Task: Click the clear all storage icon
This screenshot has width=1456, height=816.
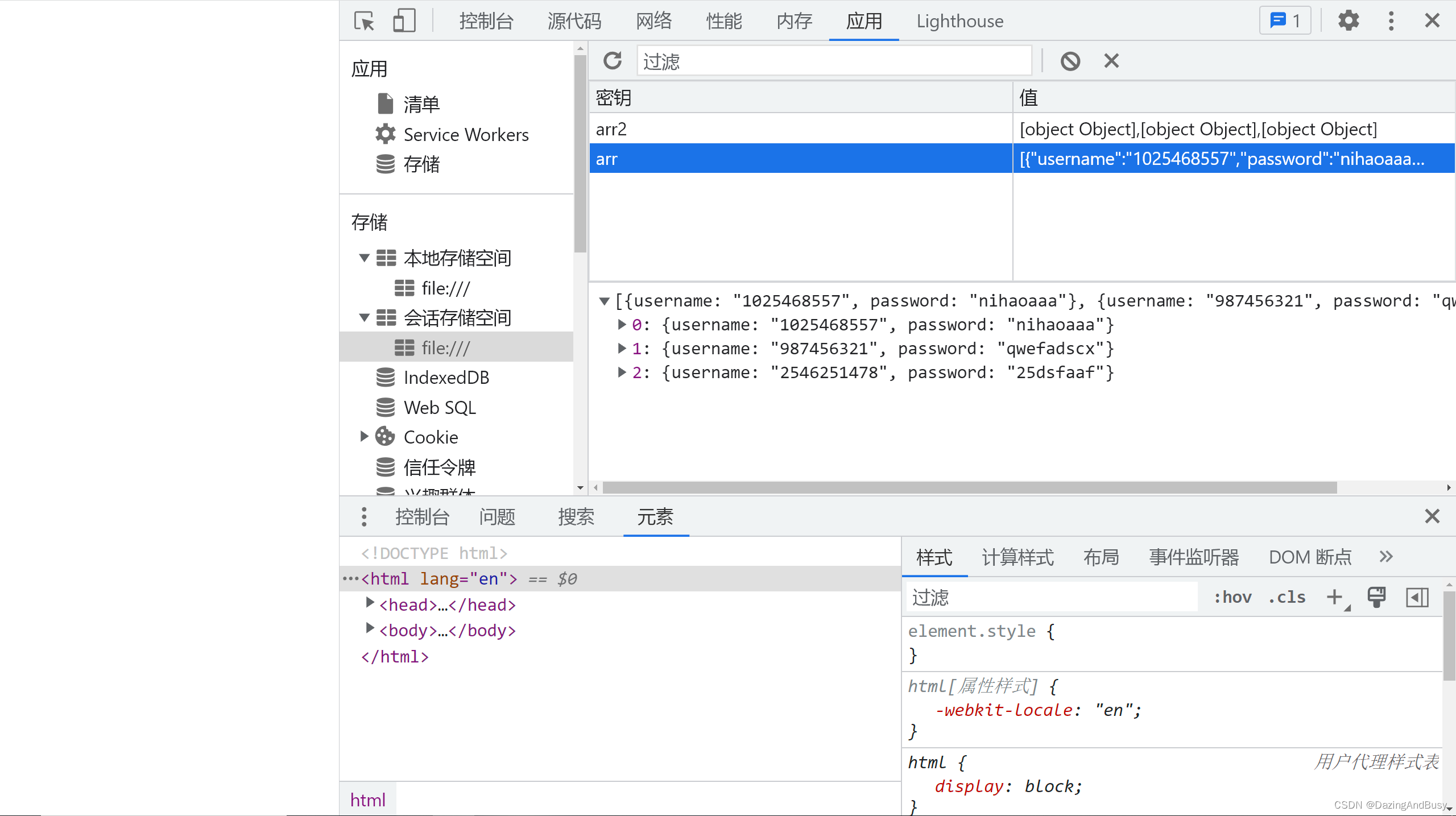Action: point(1070,61)
